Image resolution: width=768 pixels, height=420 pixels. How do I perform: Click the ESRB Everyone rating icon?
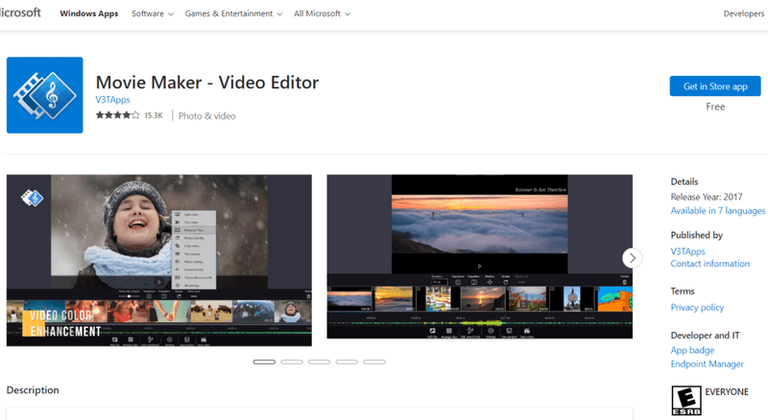point(686,400)
